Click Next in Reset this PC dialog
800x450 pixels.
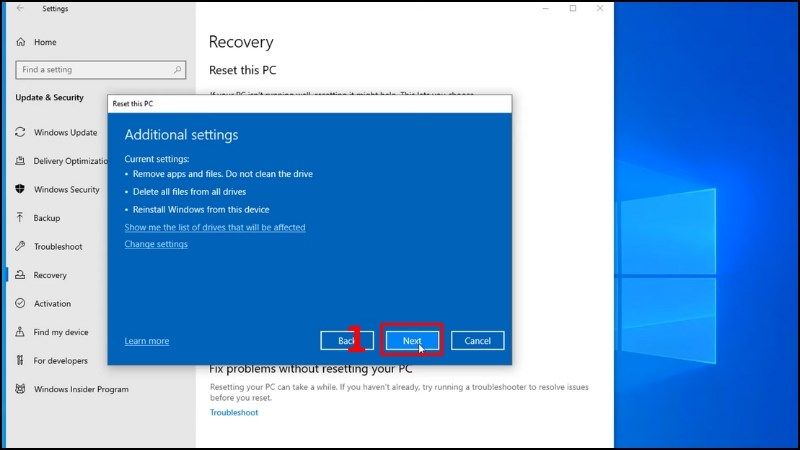412,340
